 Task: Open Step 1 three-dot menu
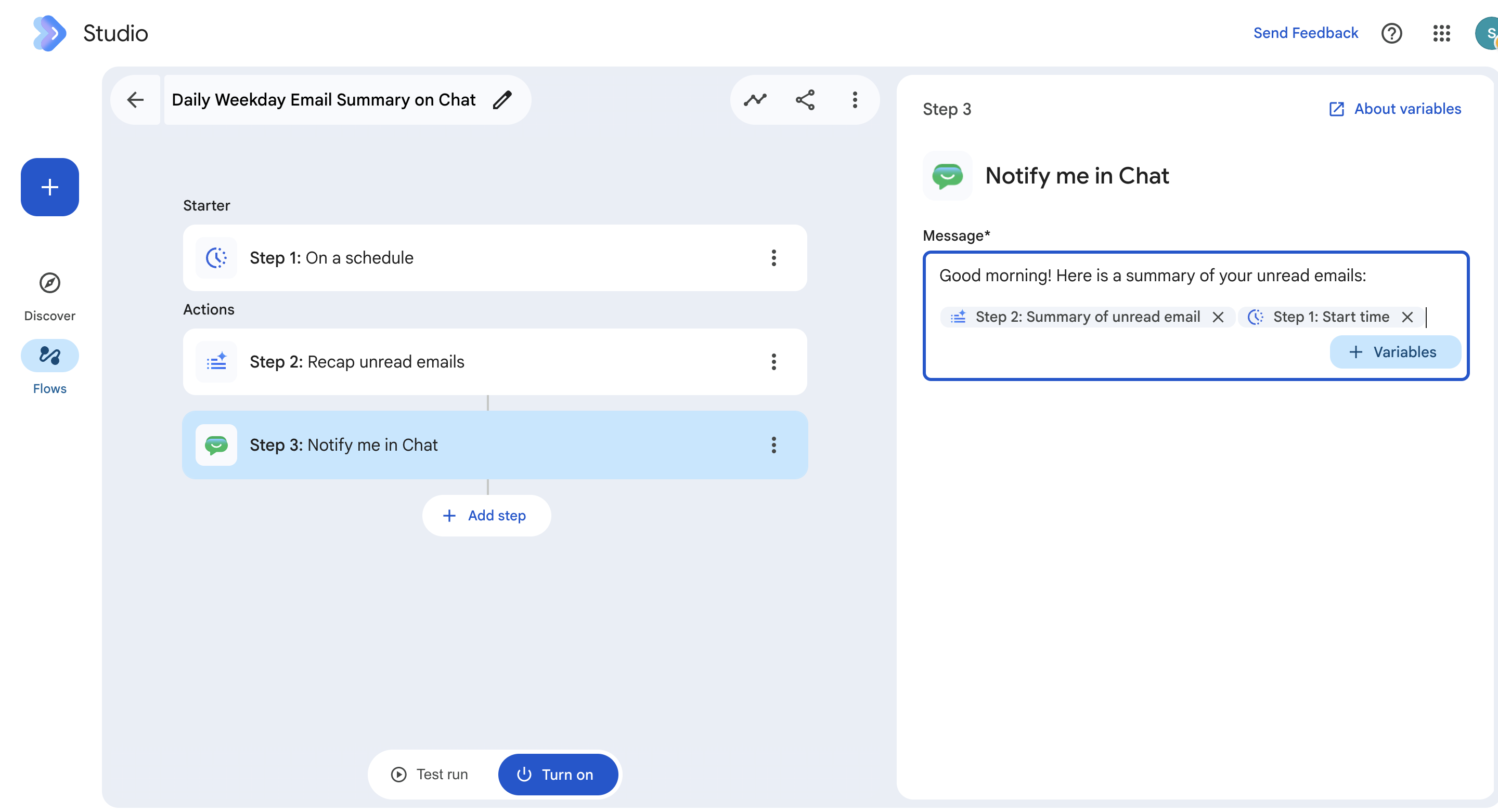pos(773,257)
